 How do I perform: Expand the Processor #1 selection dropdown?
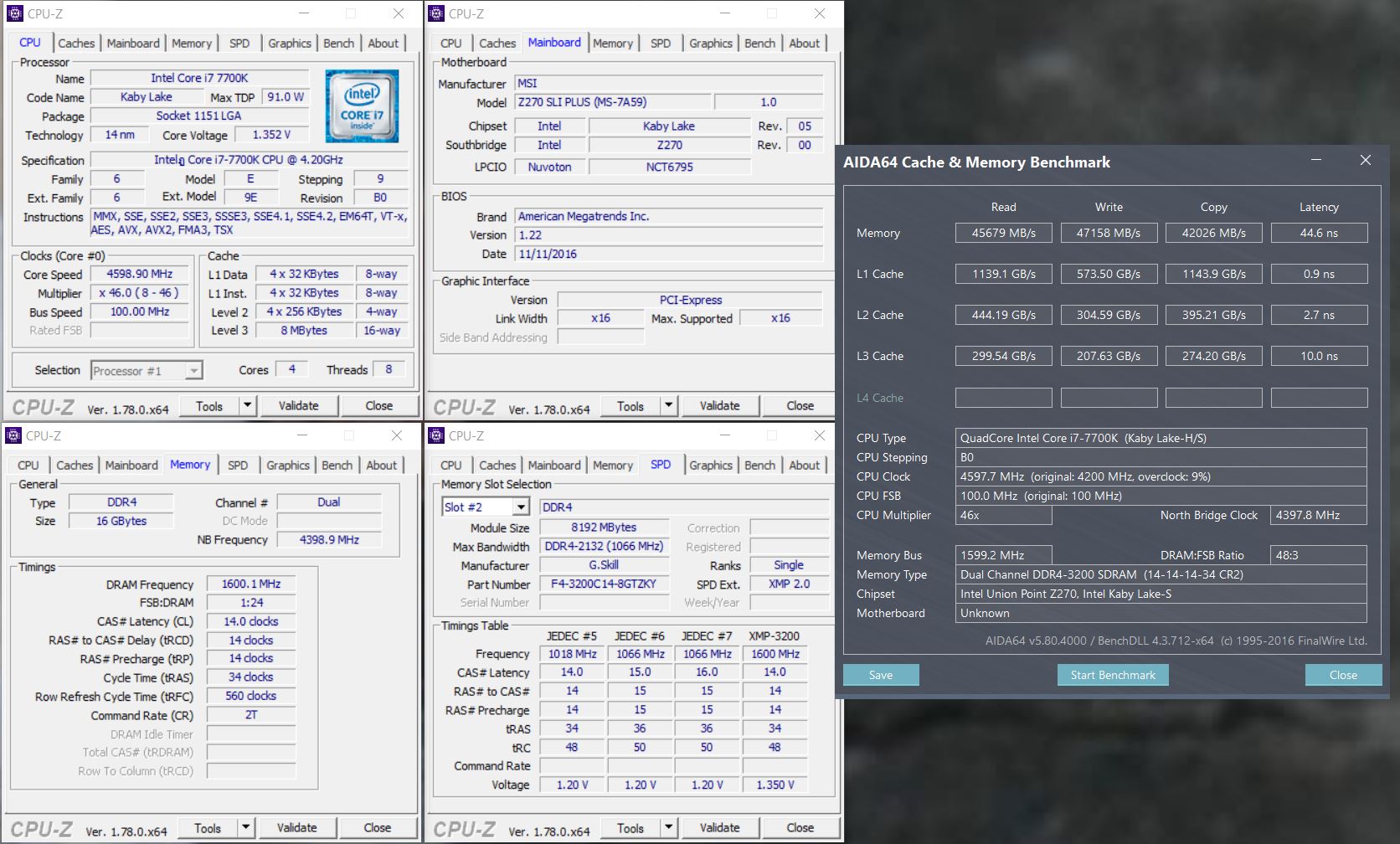click(193, 371)
